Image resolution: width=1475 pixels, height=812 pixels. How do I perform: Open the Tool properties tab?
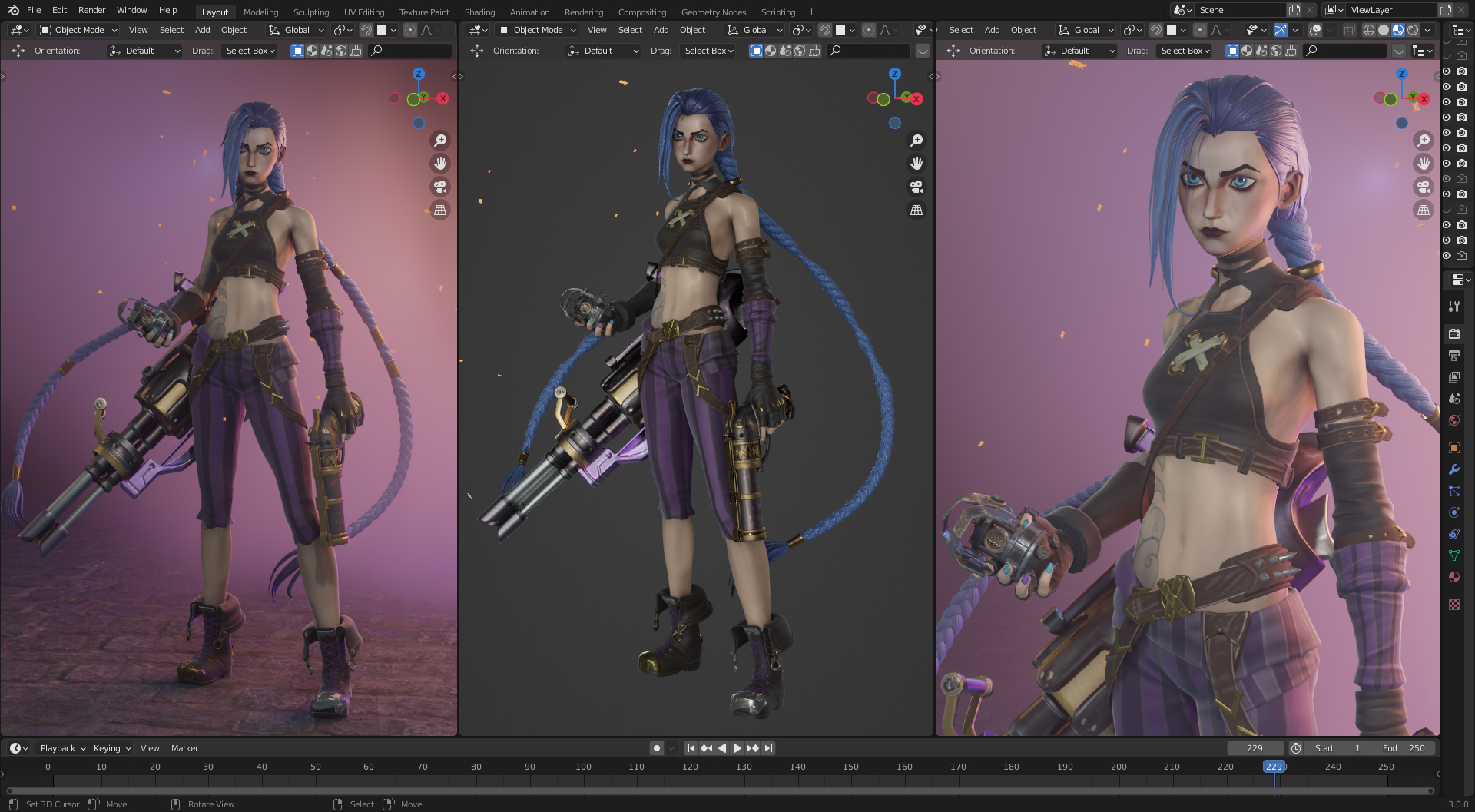pos(1454,307)
